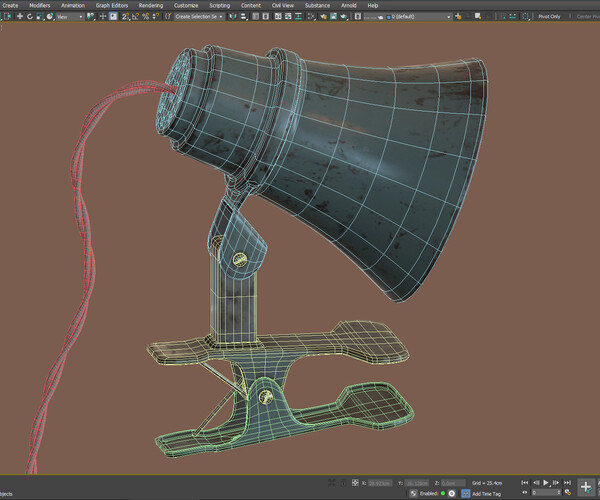600x500 pixels.
Task: Toggle the 2.5D Snaps button
Action: tap(125, 16)
